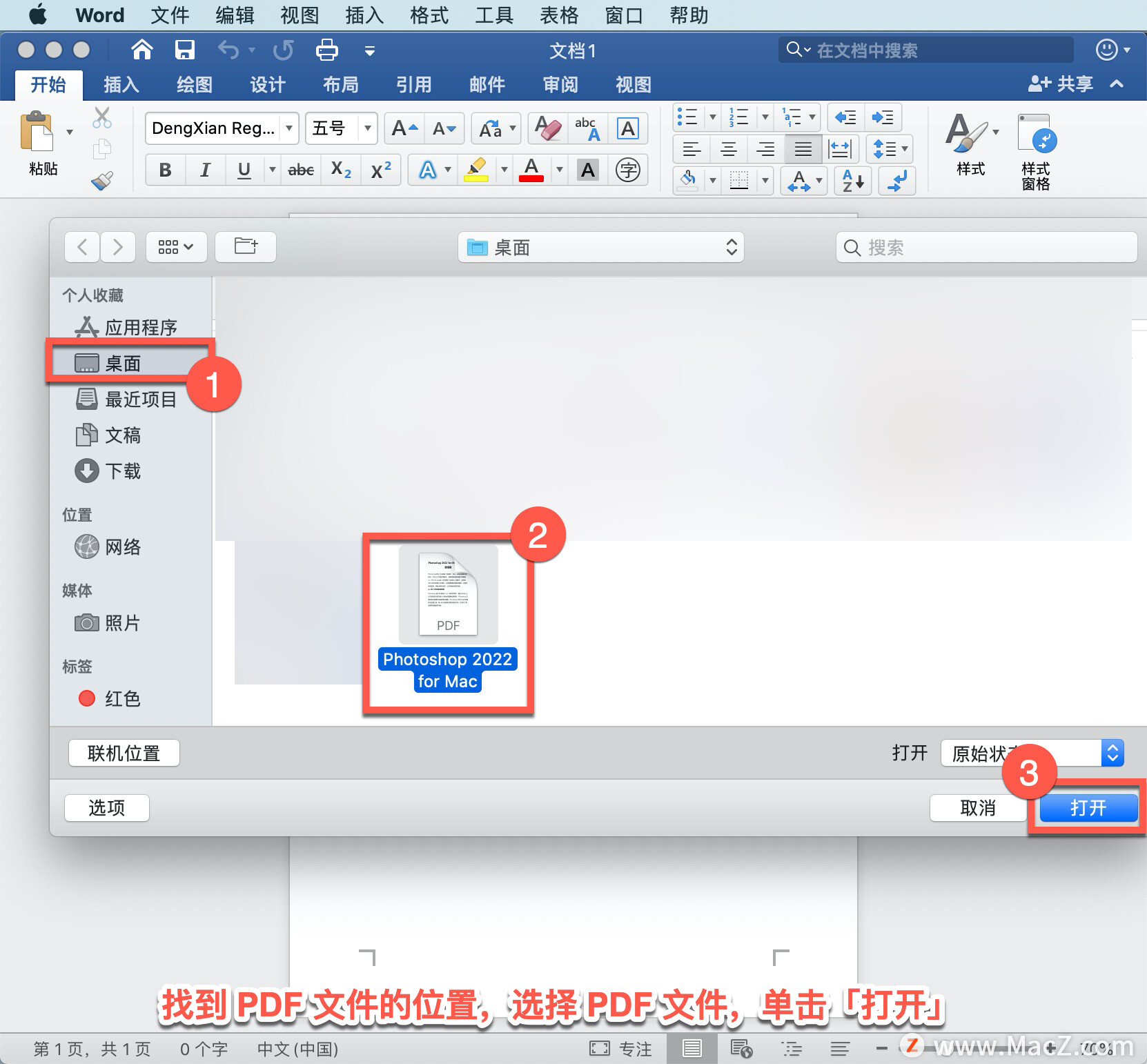Expand the change case Aa dropdown
The image size is (1147, 1064).
point(513,128)
